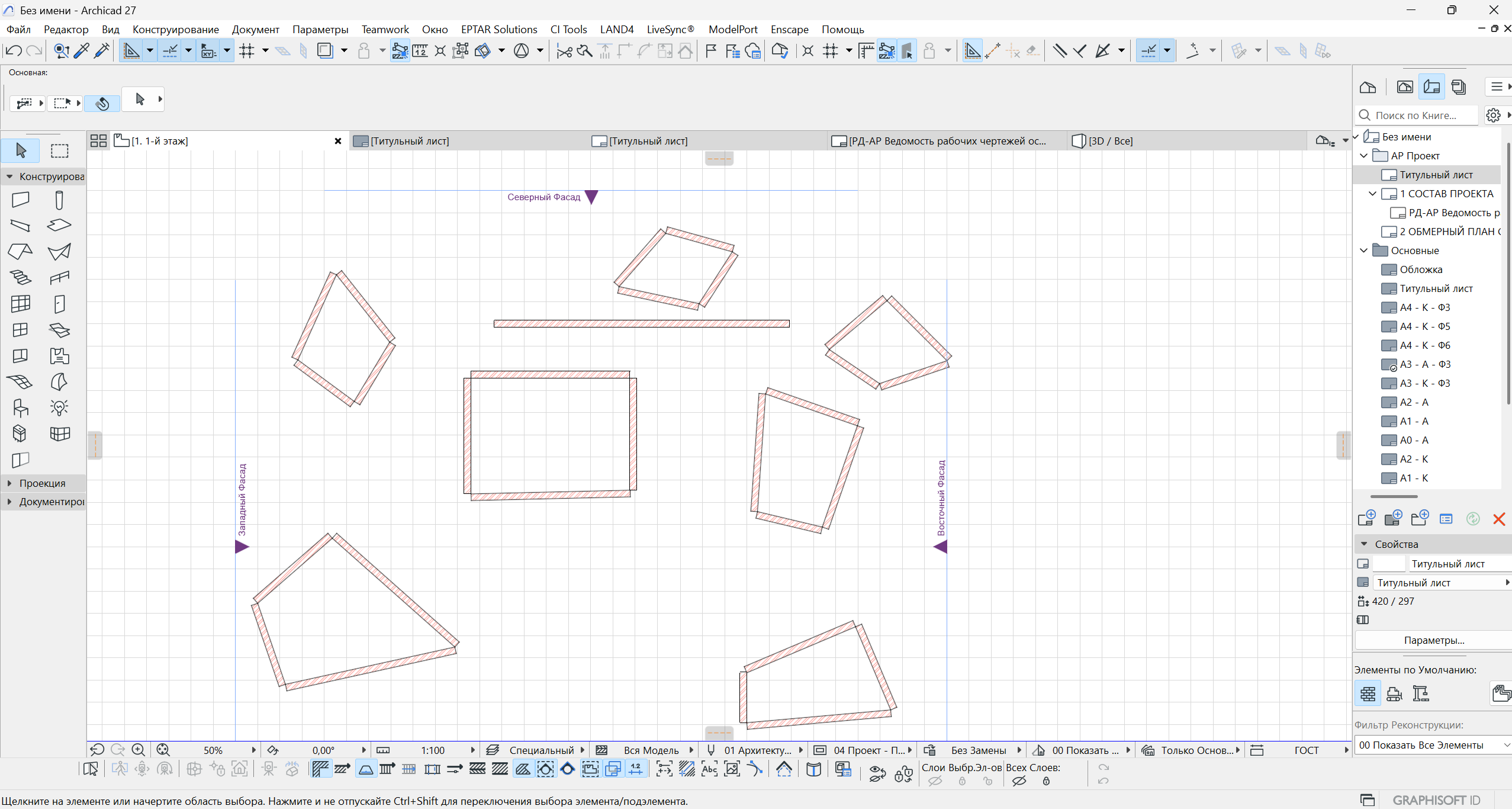
Task: Open View Map in Navigator
Action: tap(1405, 87)
